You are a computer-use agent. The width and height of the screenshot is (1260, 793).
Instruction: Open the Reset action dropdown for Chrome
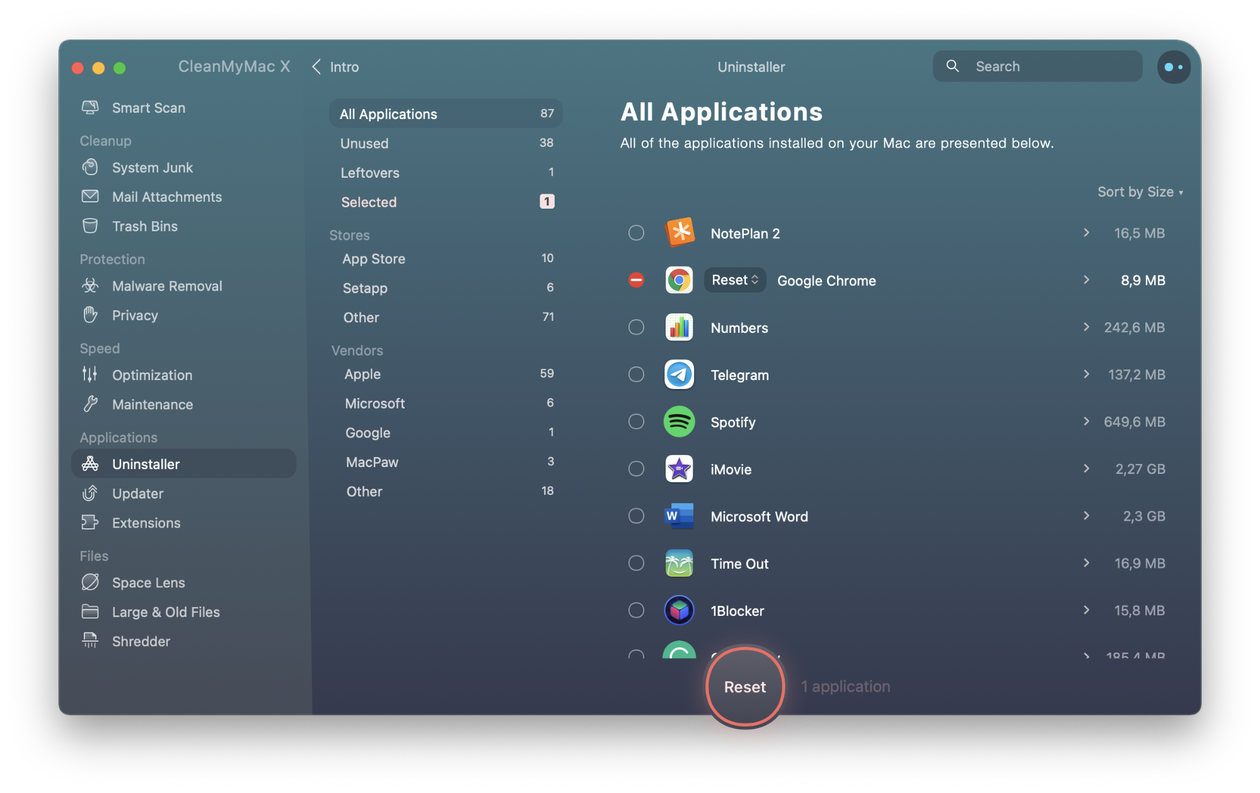pos(735,280)
